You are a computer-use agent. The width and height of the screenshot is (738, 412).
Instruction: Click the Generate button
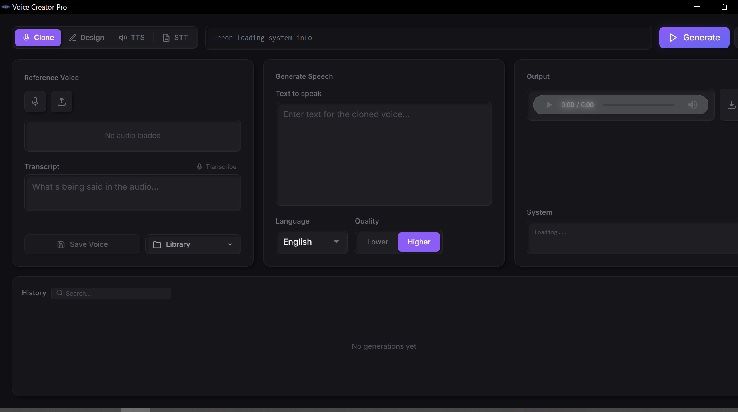click(x=694, y=37)
